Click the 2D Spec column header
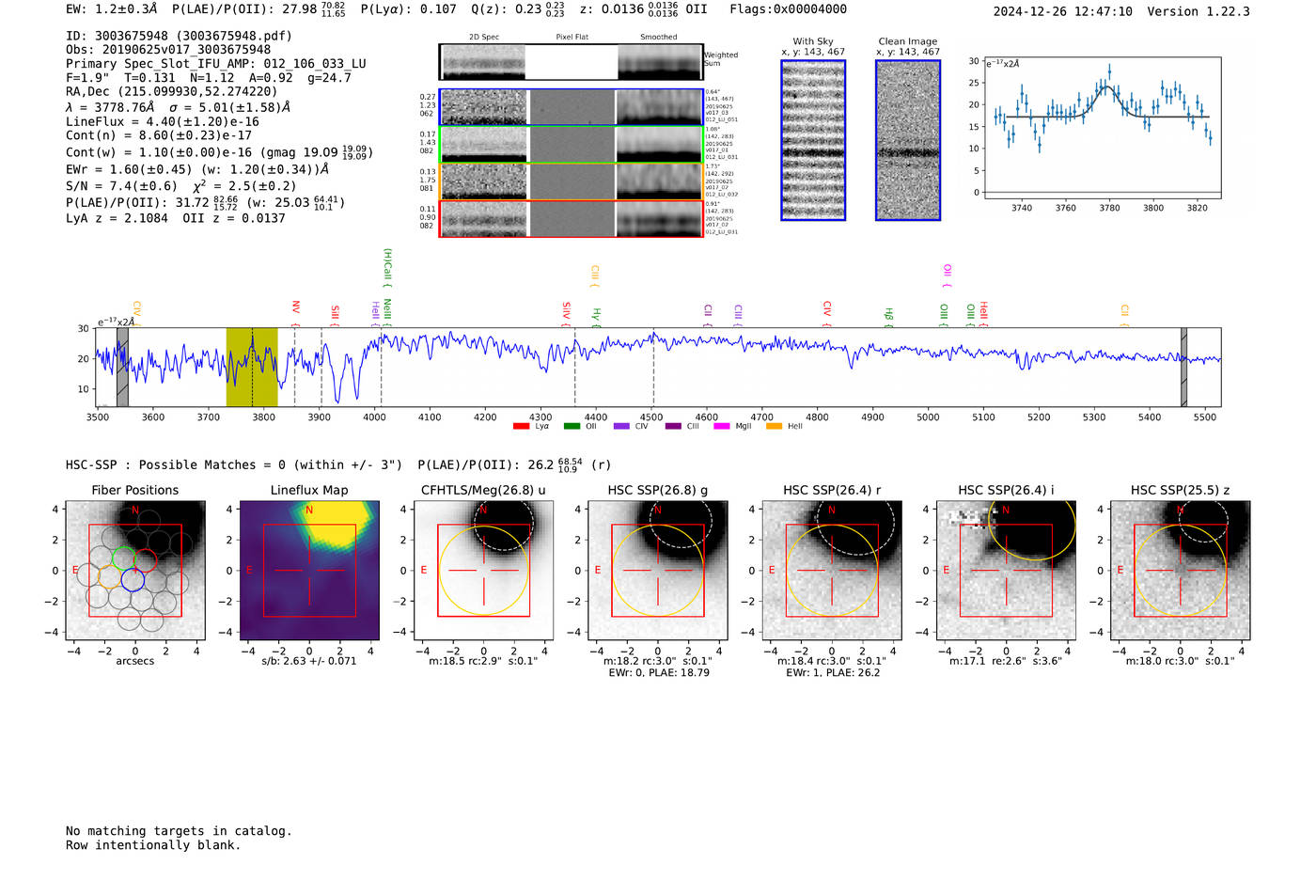The width and height of the screenshot is (1316, 896). pyautogui.click(x=484, y=38)
